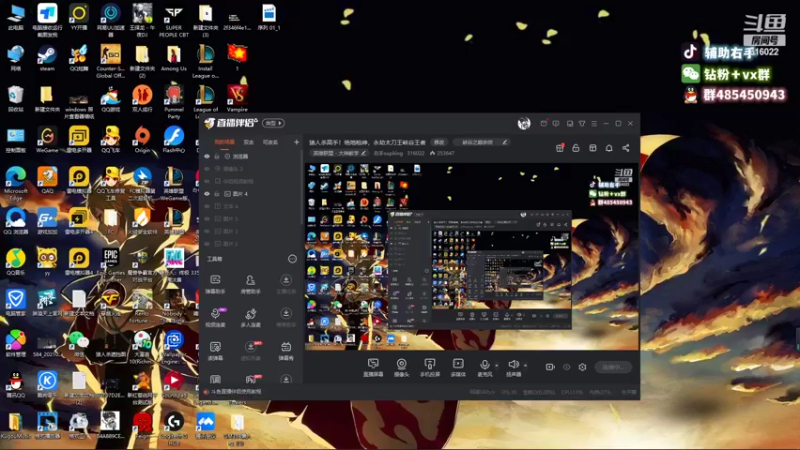Open the notification bell icon
Image resolution: width=800 pixels, height=450 pixels.
click(x=609, y=148)
